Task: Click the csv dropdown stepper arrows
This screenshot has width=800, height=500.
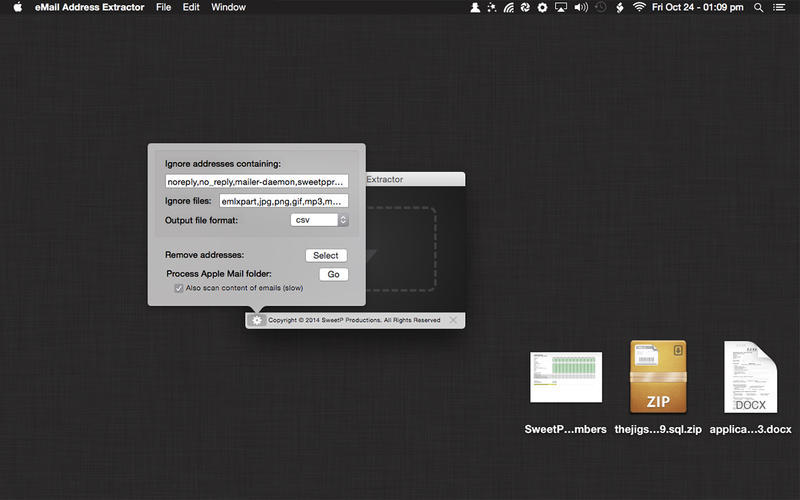Action: (x=343, y=220)
